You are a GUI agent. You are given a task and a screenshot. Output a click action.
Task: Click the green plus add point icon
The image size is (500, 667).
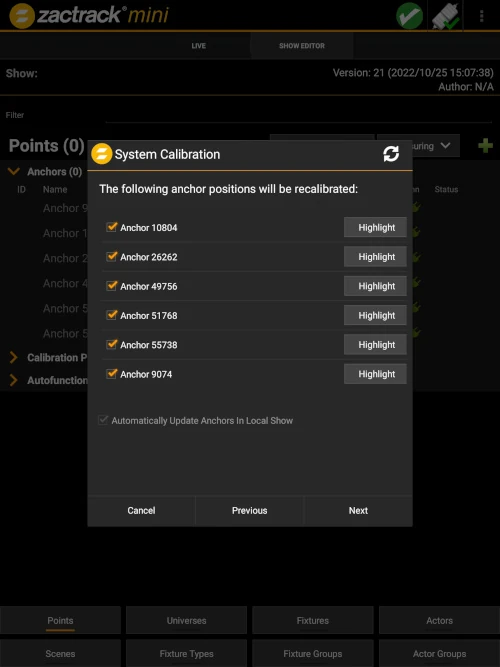point(485,146)
